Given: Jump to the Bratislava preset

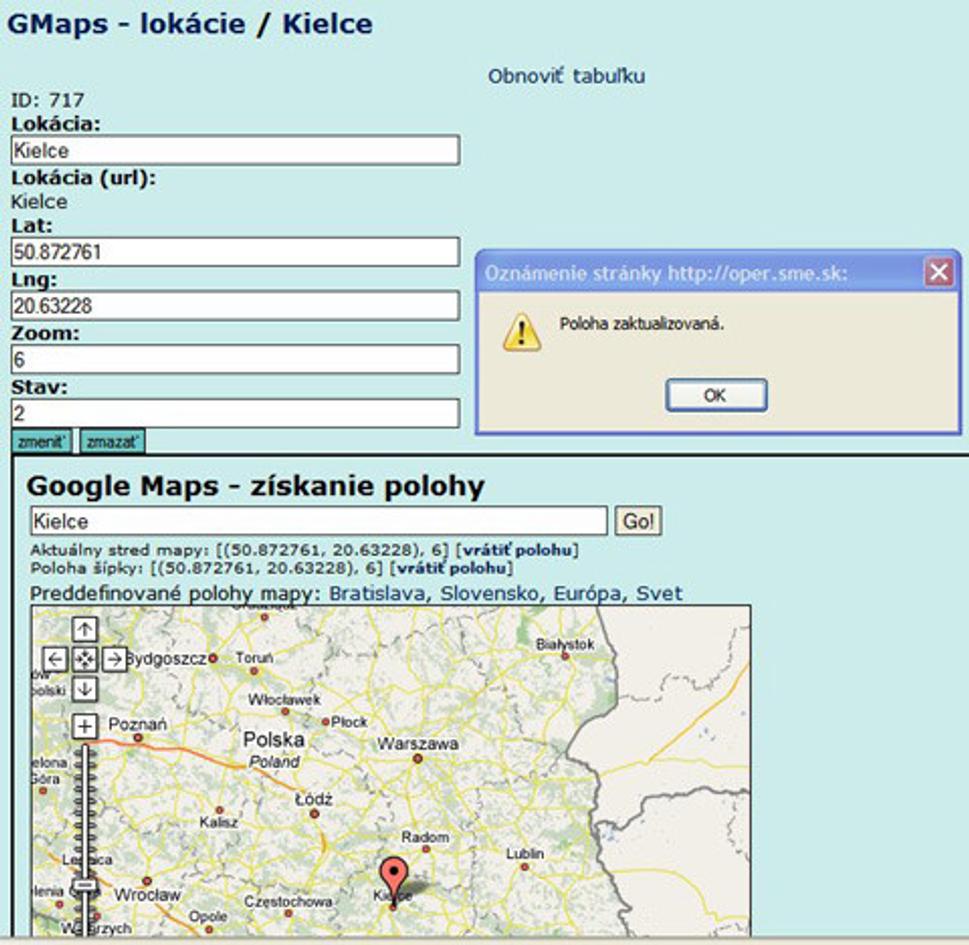Looking at the screenshot, I should 377,593.
